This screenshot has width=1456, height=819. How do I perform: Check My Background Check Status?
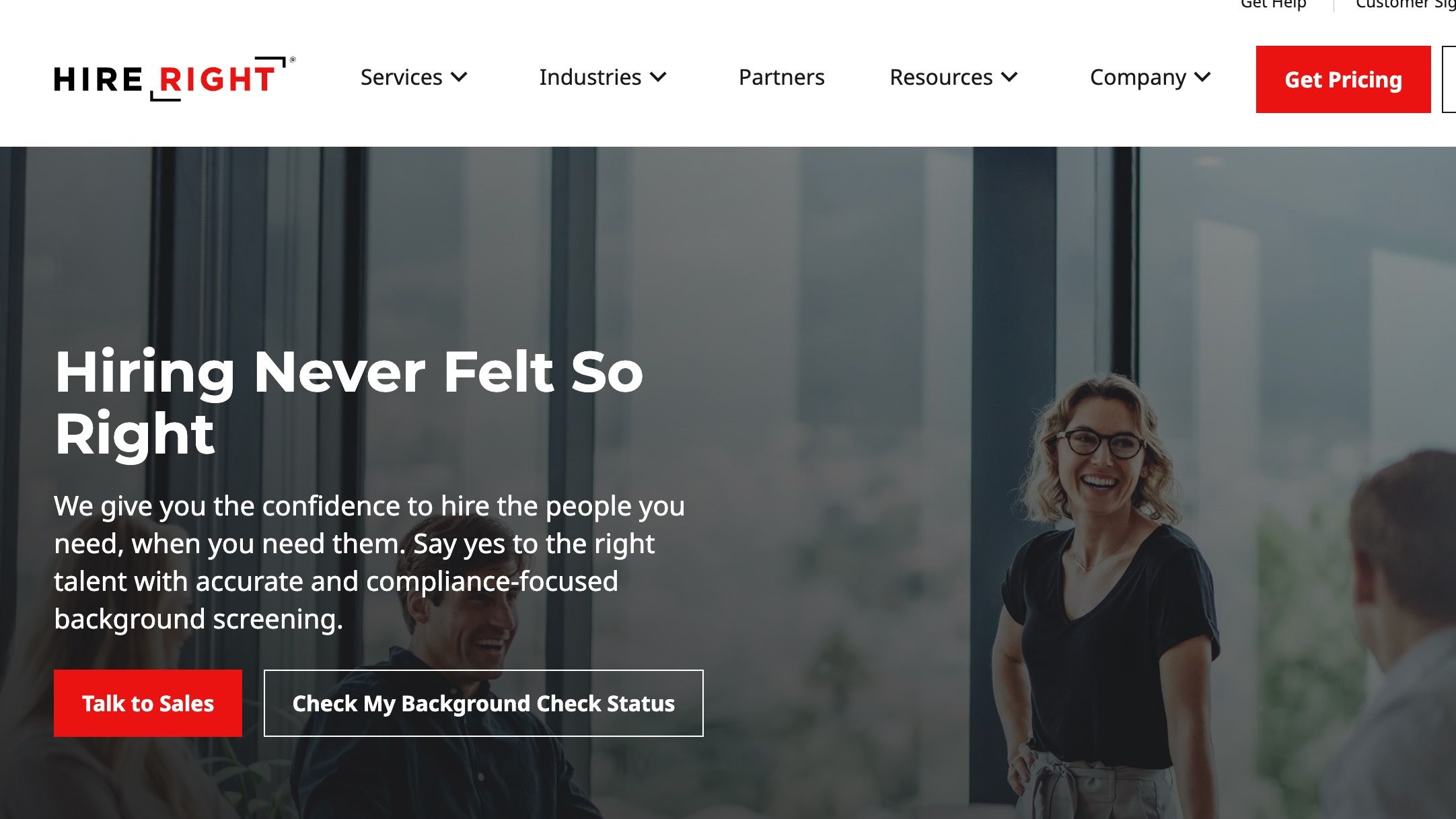pos(483,703)
